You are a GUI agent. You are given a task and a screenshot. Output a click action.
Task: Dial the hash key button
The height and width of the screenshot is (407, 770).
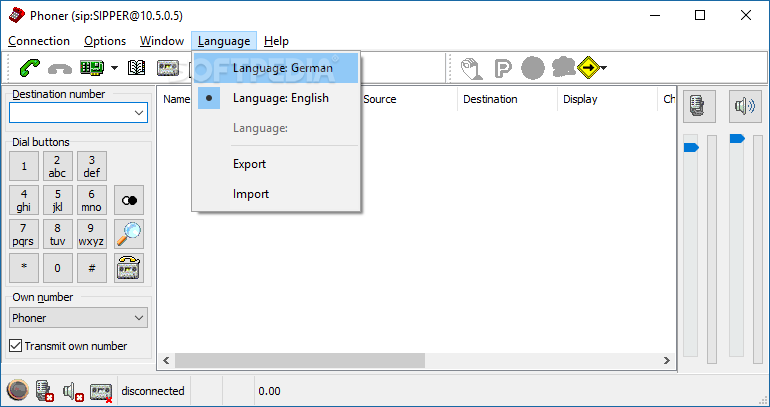point(91,268)
